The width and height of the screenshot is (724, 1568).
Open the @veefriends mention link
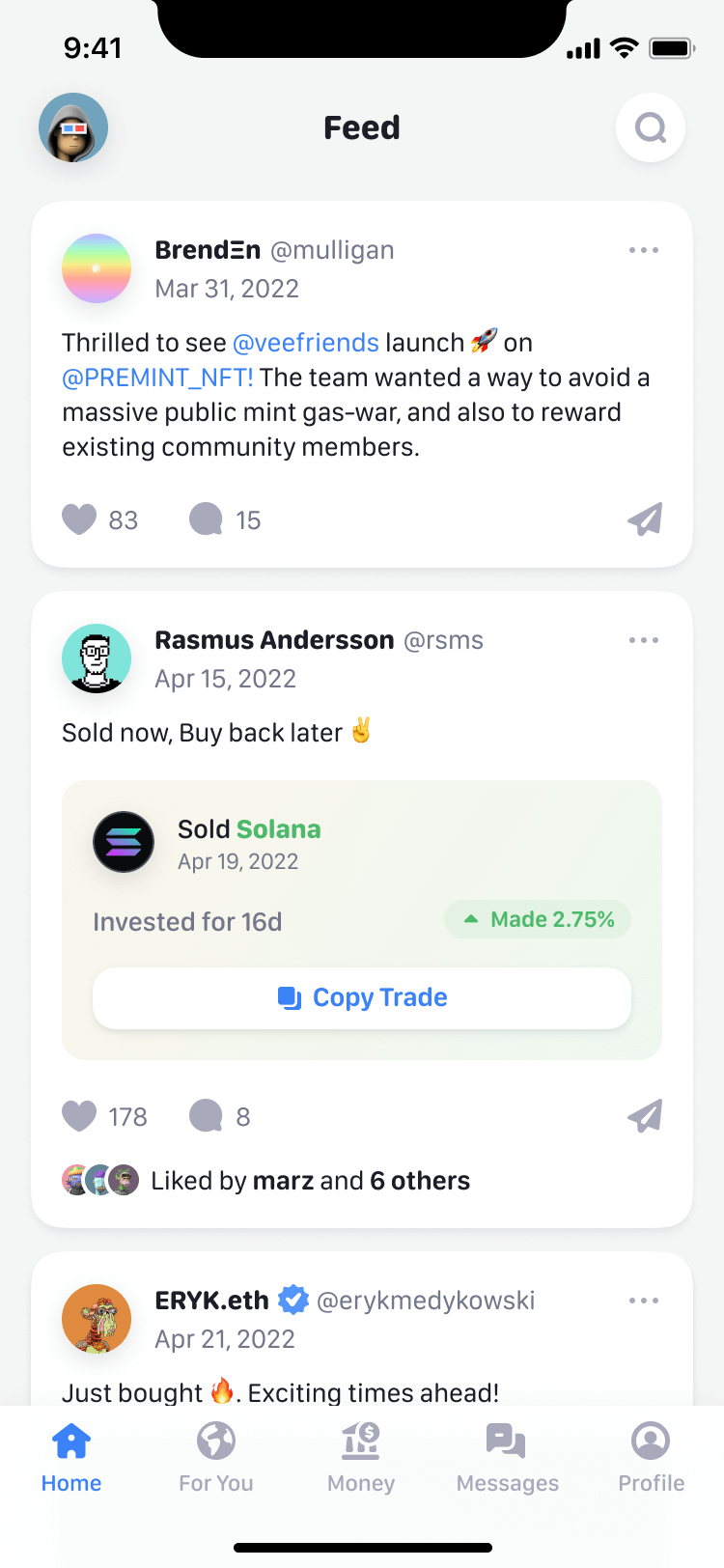(x=306, y=343)
